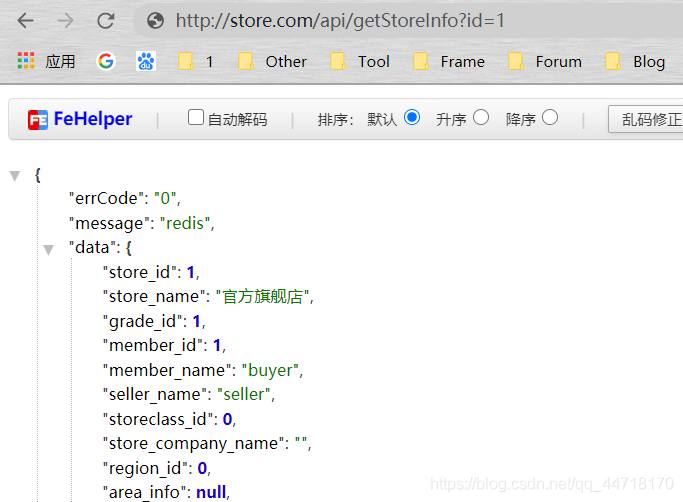Click the "errCode" key text
Viewport: 683px width, 502px height.
[x=104, y=198]
